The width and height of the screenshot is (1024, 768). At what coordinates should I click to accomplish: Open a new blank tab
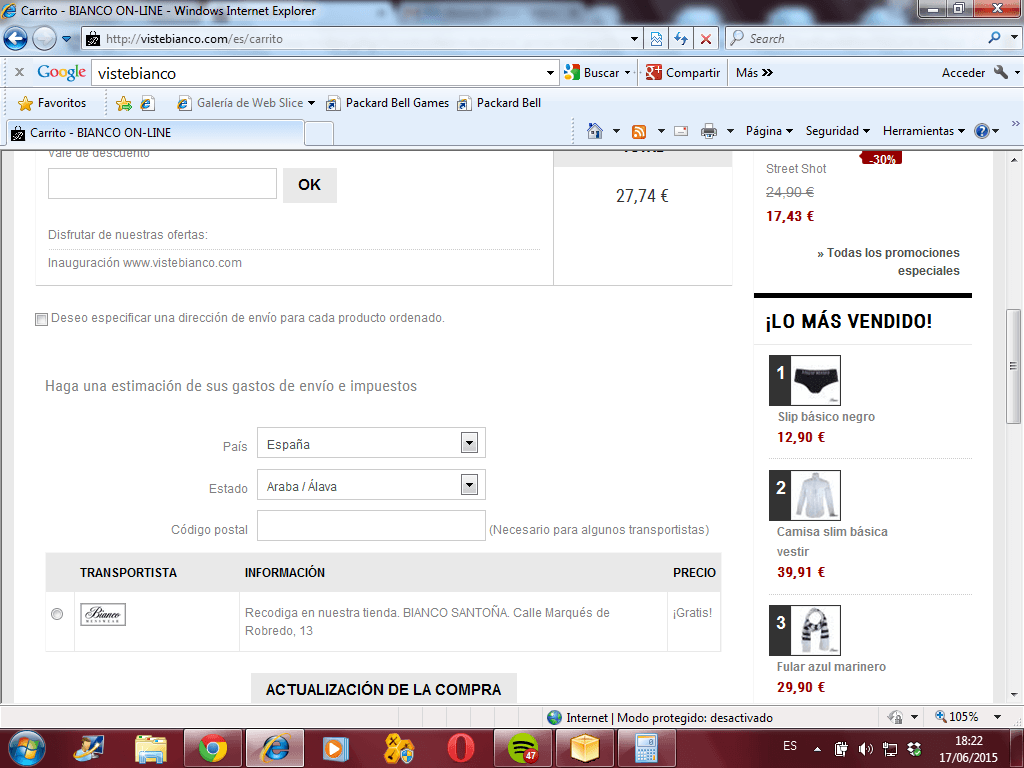pyautogui.click(x=319, y=133)
